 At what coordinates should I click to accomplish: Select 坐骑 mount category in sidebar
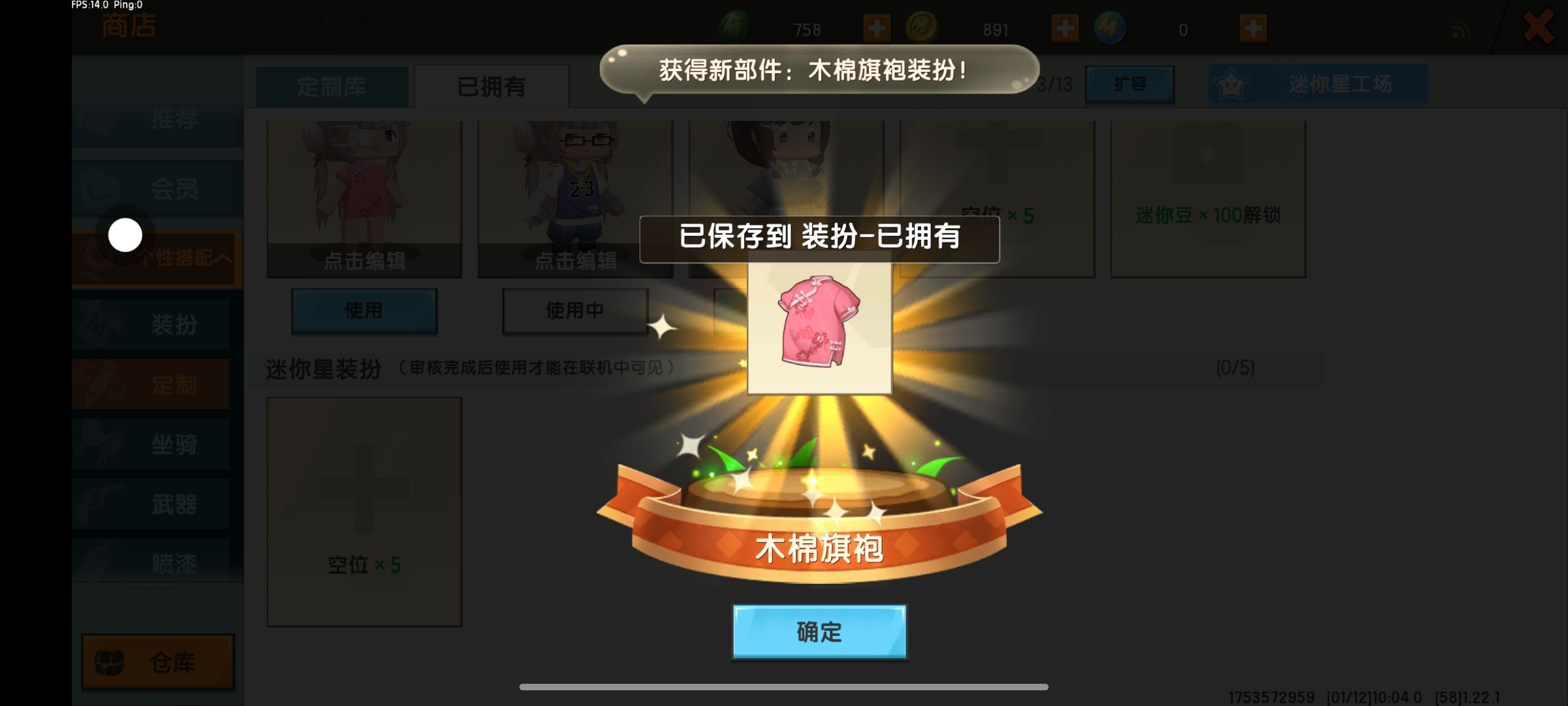[x=151, y=445]
